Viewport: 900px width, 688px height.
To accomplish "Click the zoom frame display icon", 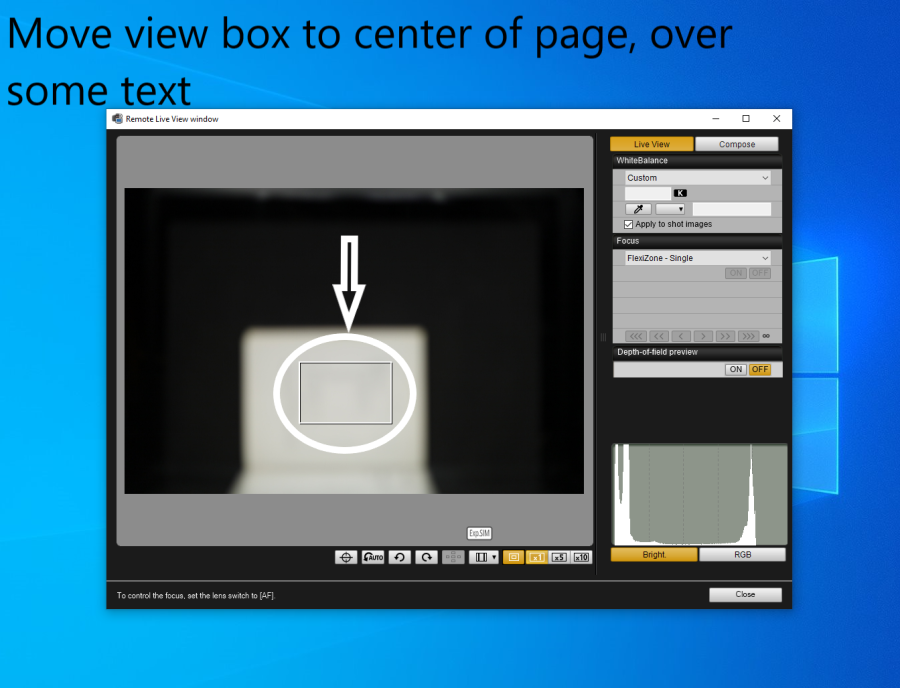I will [513, 557].
